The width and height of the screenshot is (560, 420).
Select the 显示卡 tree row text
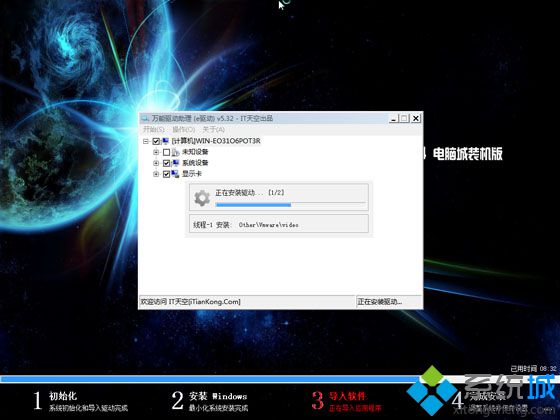[x=192, y=174]
